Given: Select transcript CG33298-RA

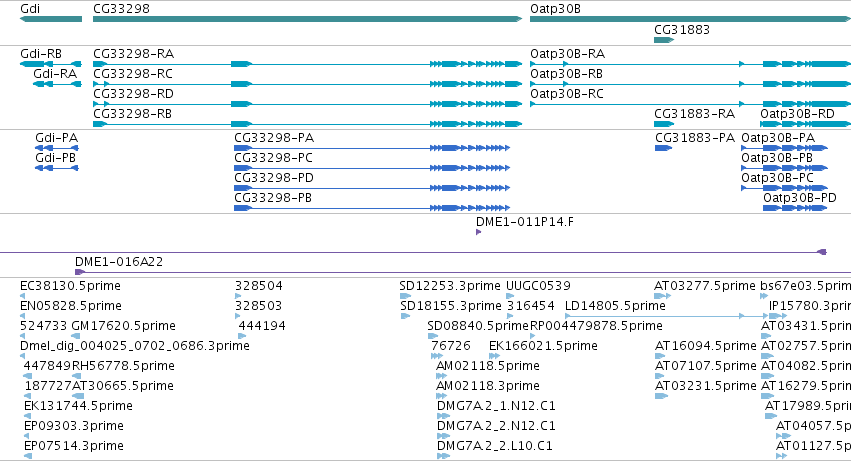Looking at the screenshot, I should [134, 54].
